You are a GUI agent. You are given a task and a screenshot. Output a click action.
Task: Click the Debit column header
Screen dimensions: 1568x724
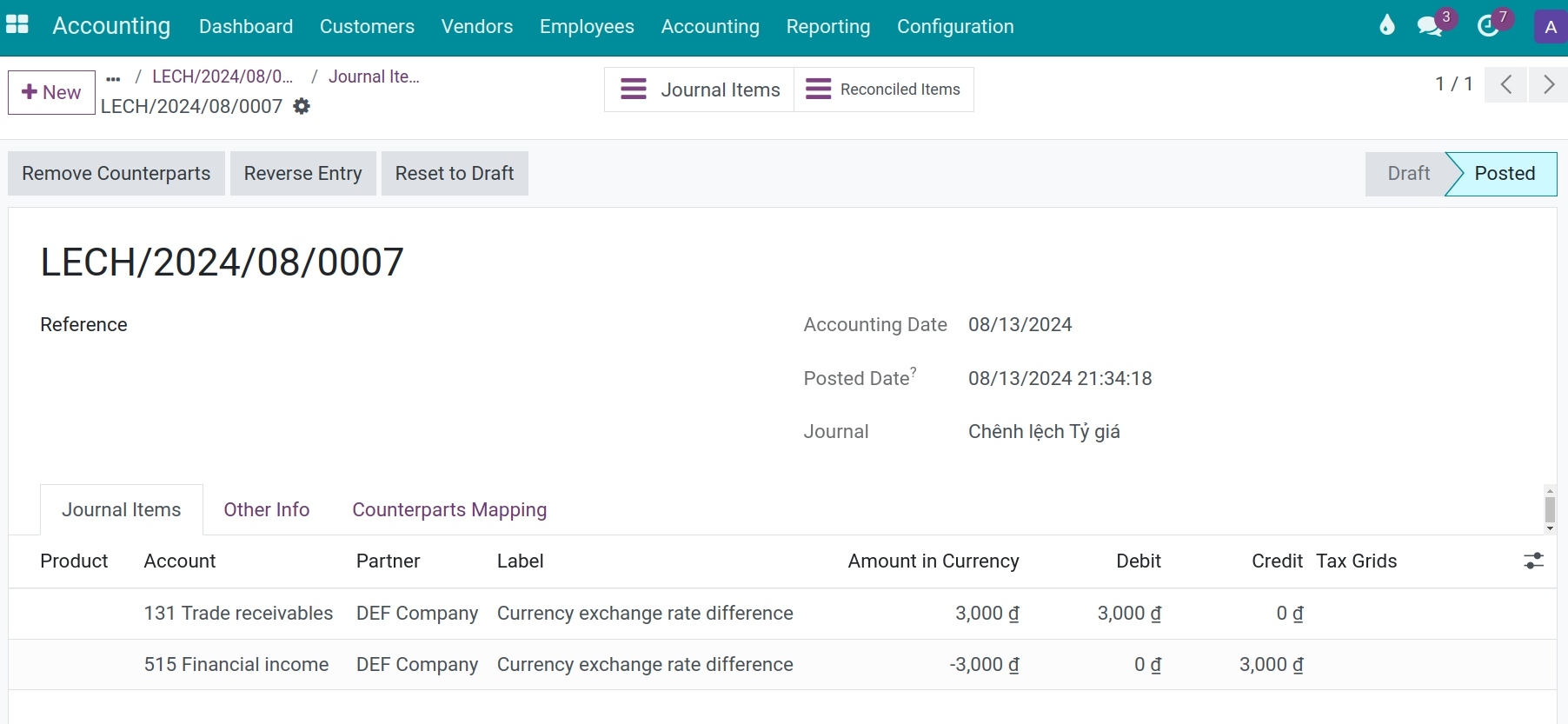coord(1139,561)
